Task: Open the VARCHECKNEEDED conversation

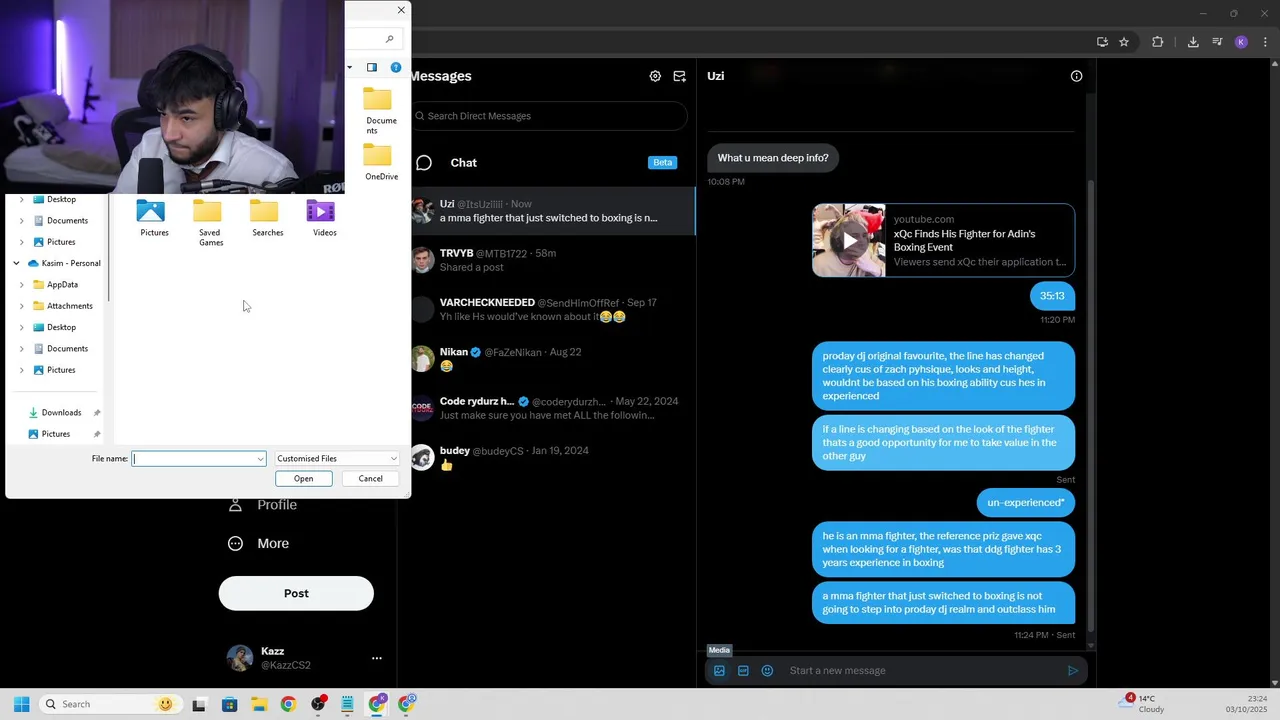Action: tap(552, 309)
